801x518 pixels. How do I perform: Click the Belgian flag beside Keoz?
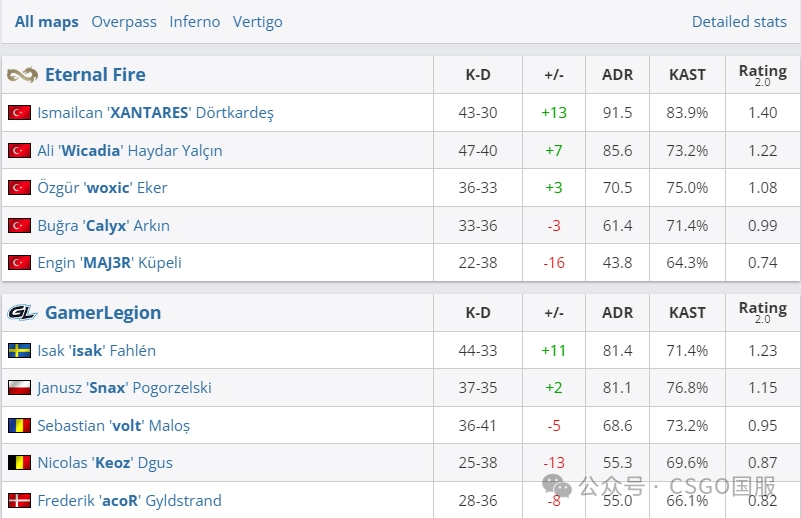tap(19, 463)
